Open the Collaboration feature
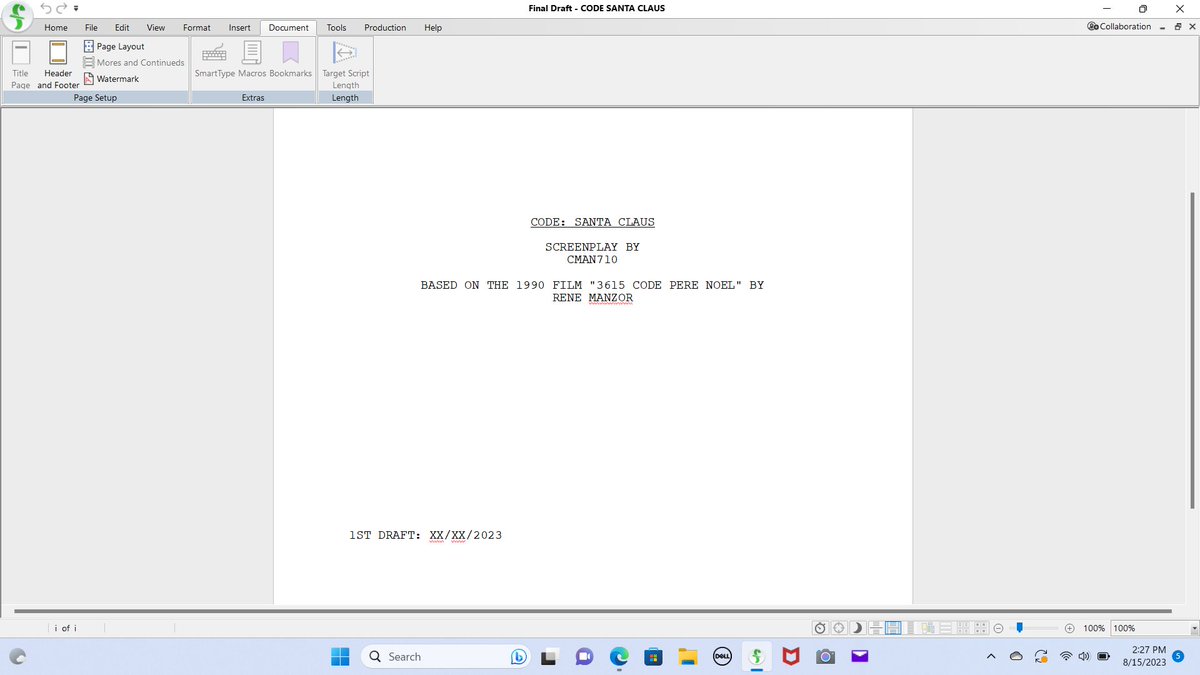1200x675 pixels. [x=1118, y=27]
